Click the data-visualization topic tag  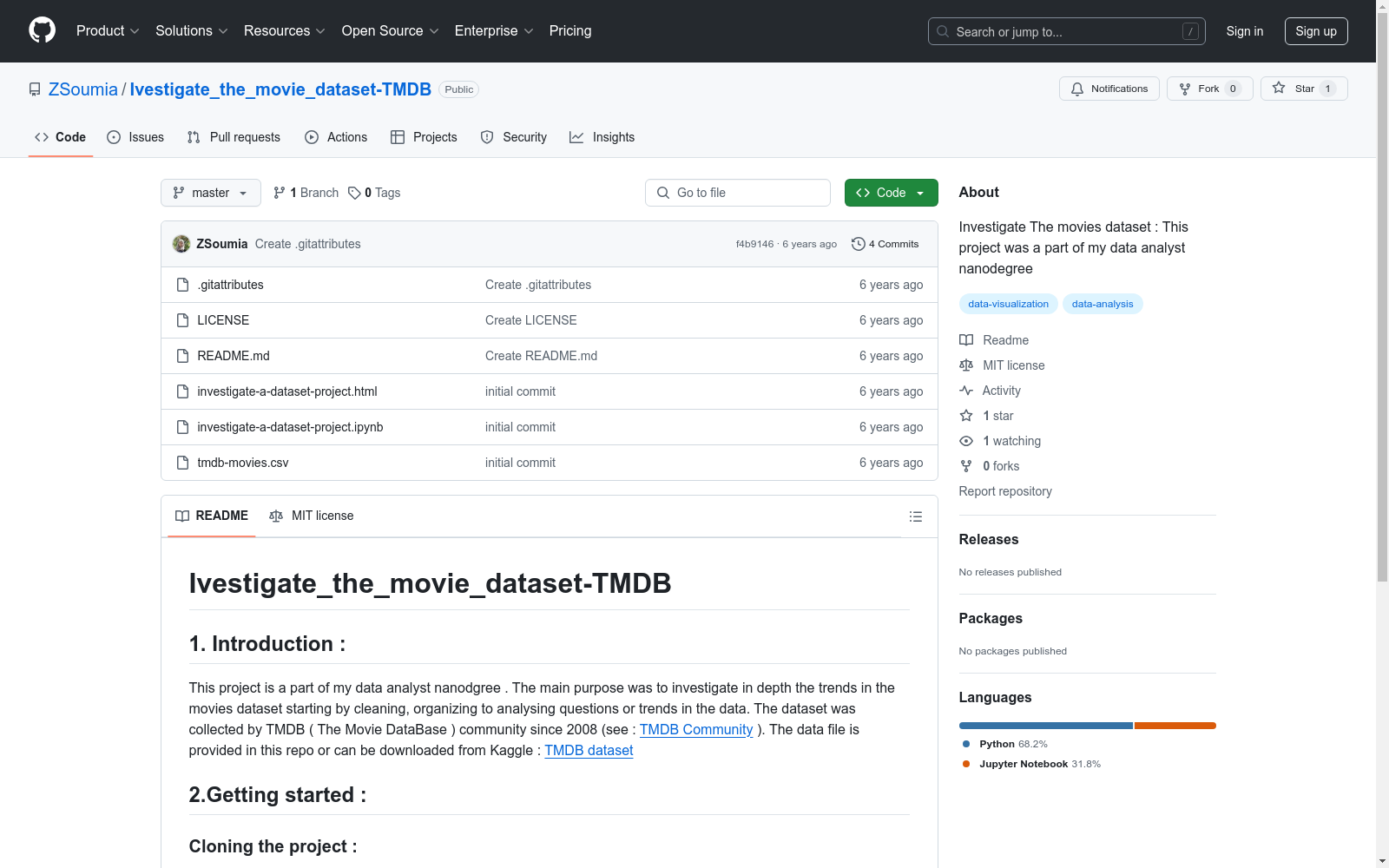click(1008, 304)
